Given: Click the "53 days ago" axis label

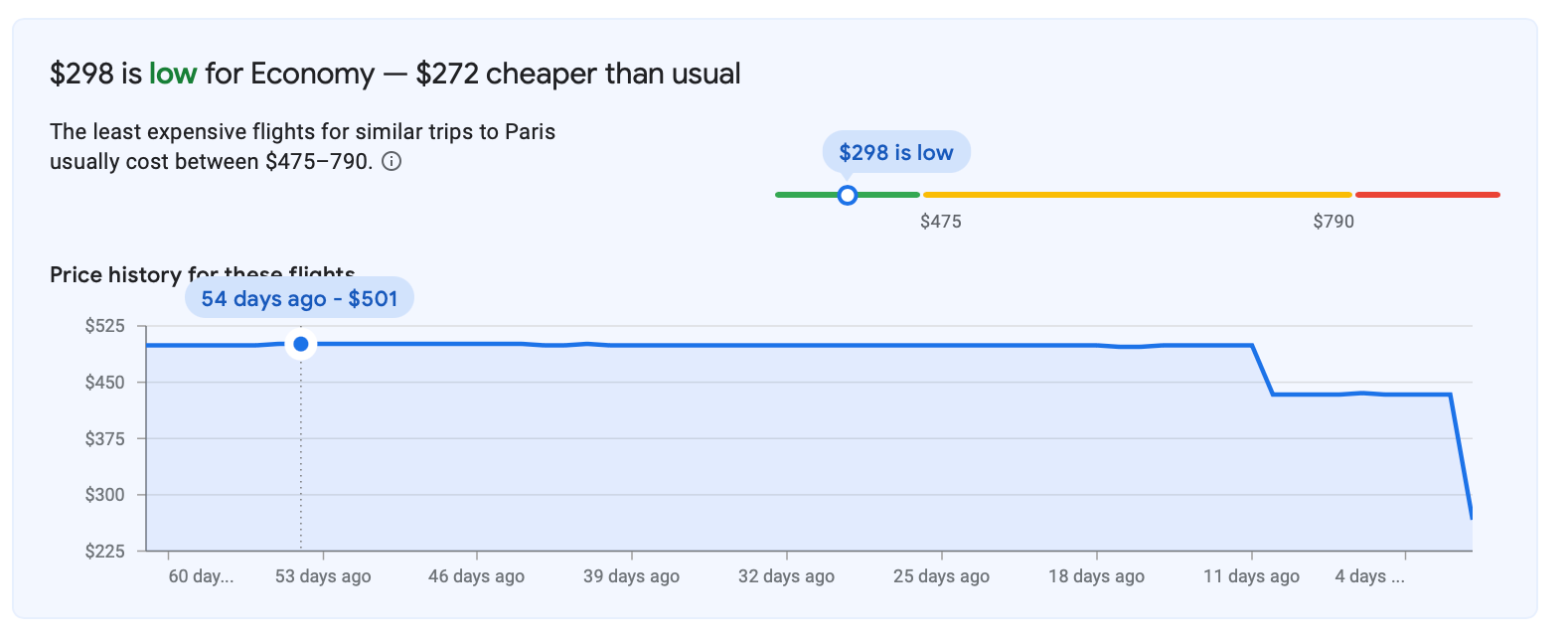Looking at the screenshot, I should point(323,576).
